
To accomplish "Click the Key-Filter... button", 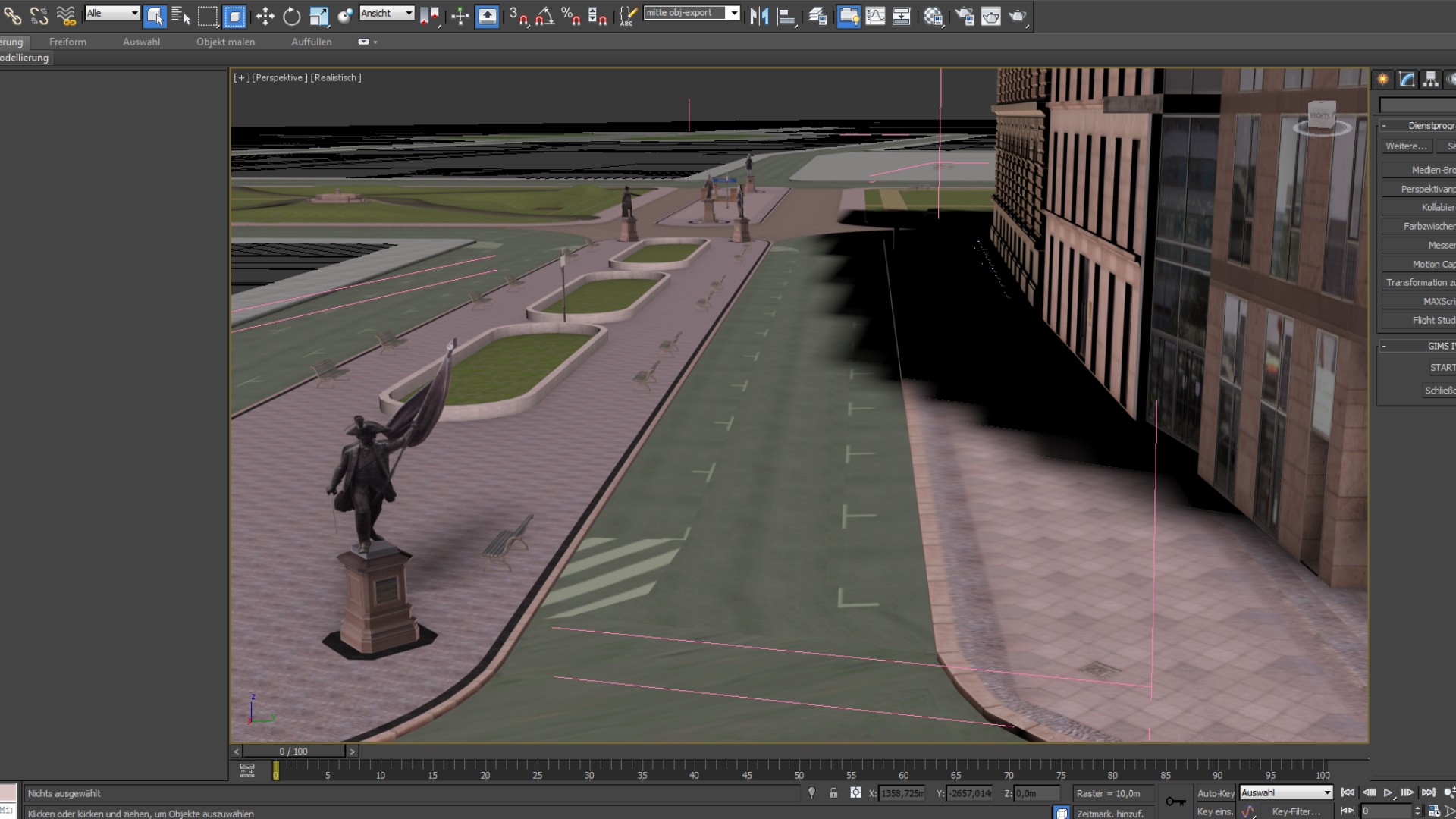I will pyautogui.click(x=1296, y=811).
